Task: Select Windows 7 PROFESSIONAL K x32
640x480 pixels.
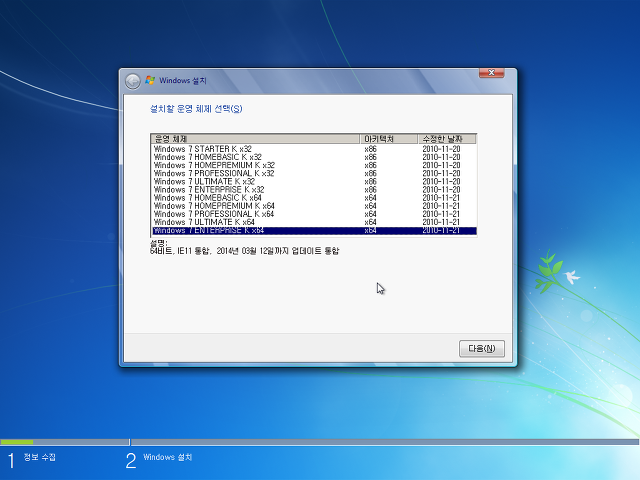Action: 313,173
